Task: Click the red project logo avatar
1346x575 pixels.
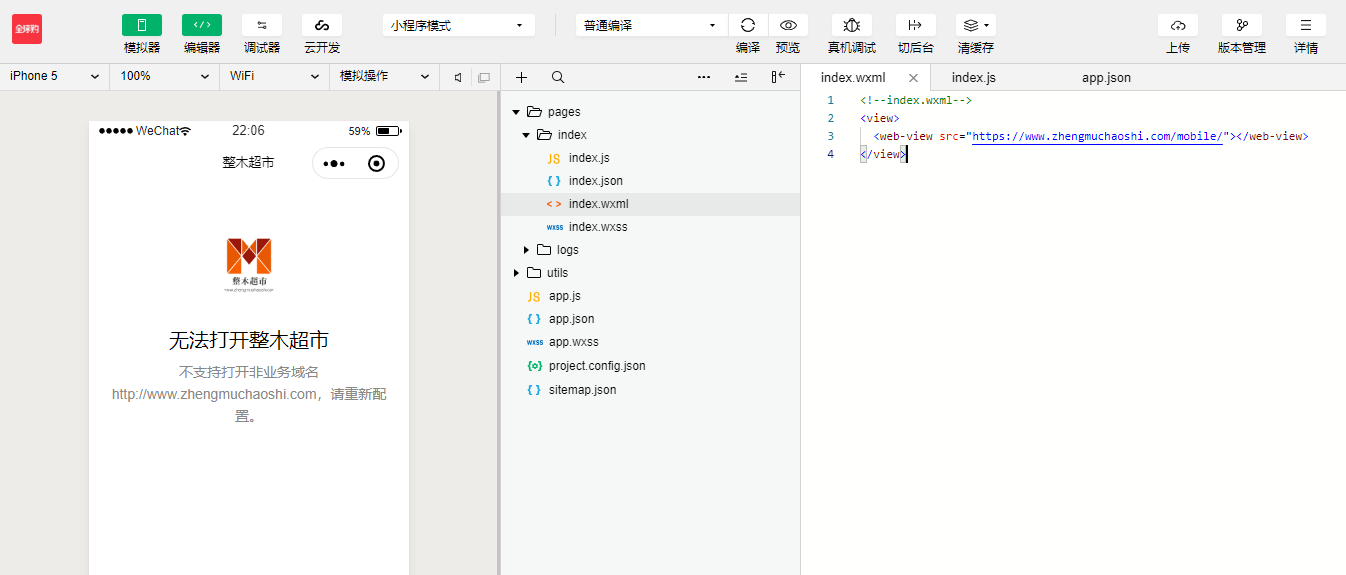Action: [27, 29]
